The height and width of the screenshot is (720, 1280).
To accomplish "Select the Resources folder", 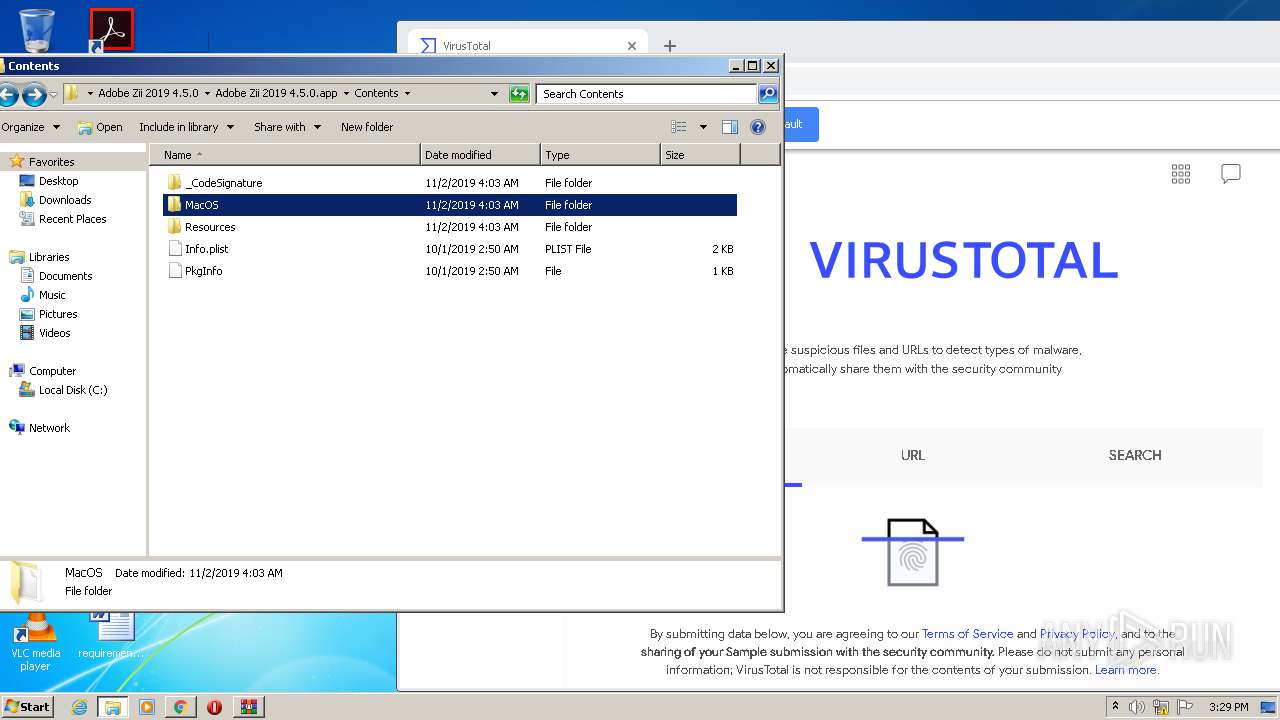I will [210, 227].
